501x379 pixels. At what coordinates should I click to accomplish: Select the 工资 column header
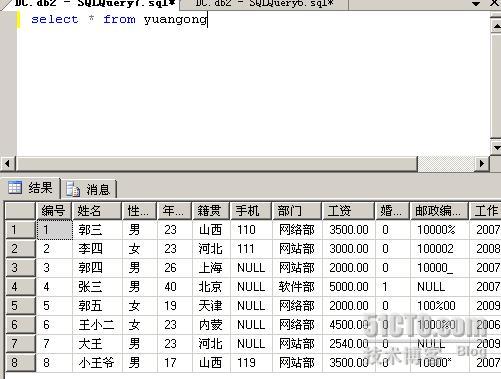point(348,211)
